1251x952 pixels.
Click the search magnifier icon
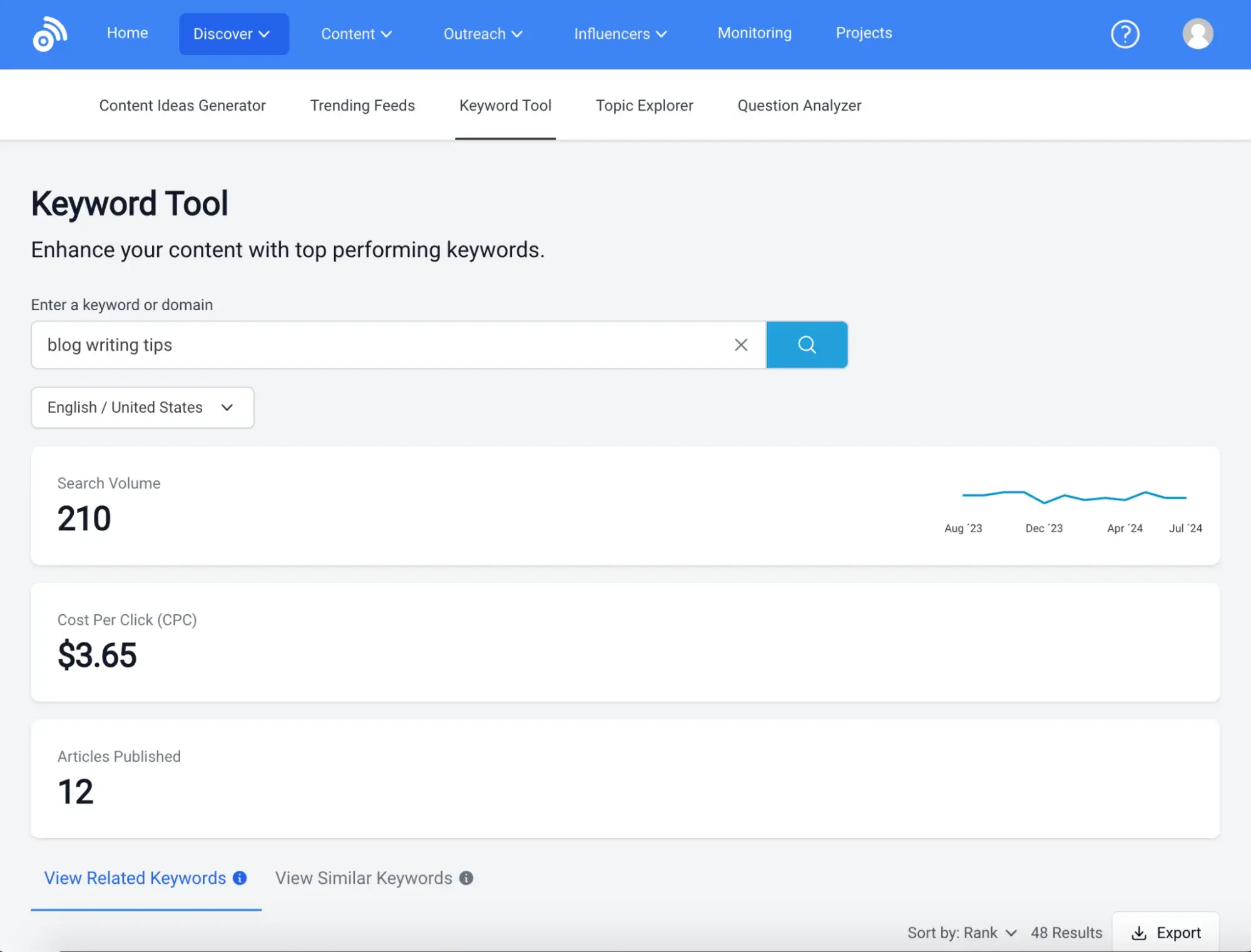click(x=807, y=344)
